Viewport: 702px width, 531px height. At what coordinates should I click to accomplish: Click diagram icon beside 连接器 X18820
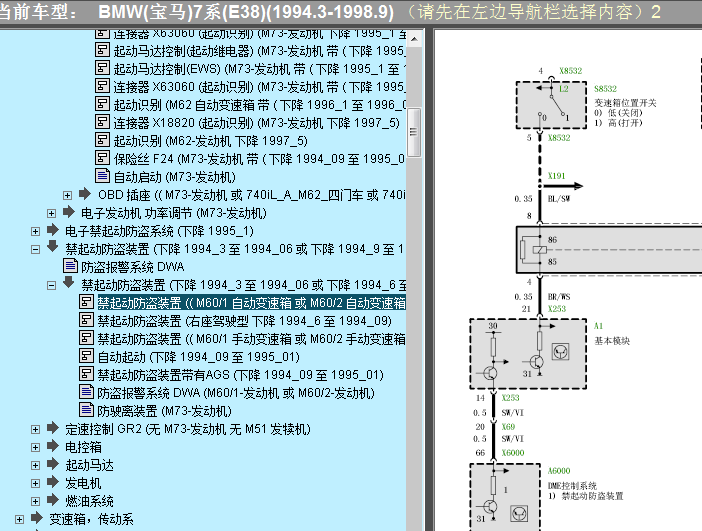(102, 122)
